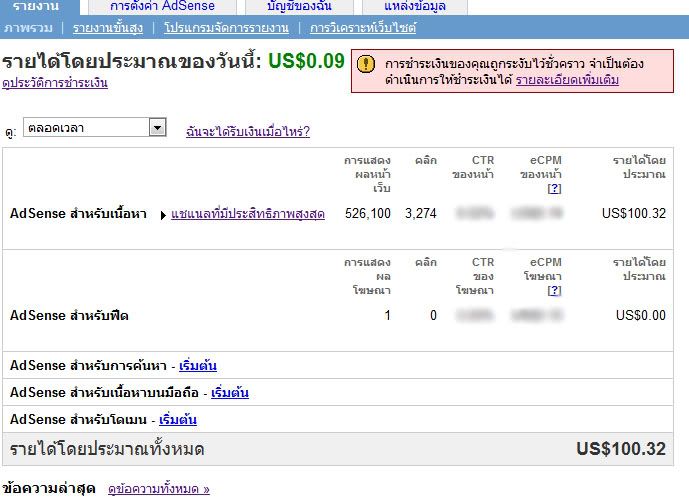Image resolution: width=689 pixels, height=499 pixels.
Task: Open the [?] help under eCPM โฆษณา
Action: click(554, 290)
